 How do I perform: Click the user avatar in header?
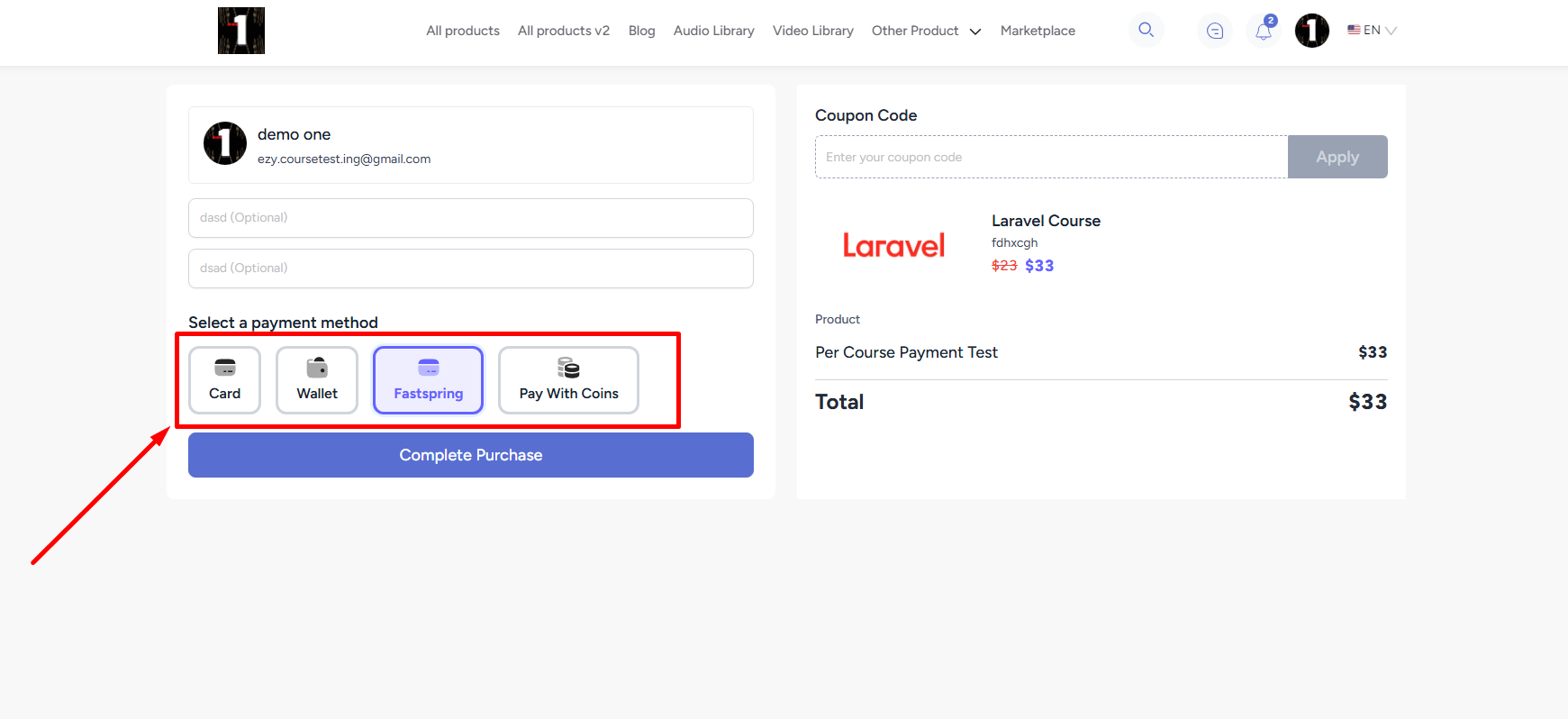coord(1311,31)
